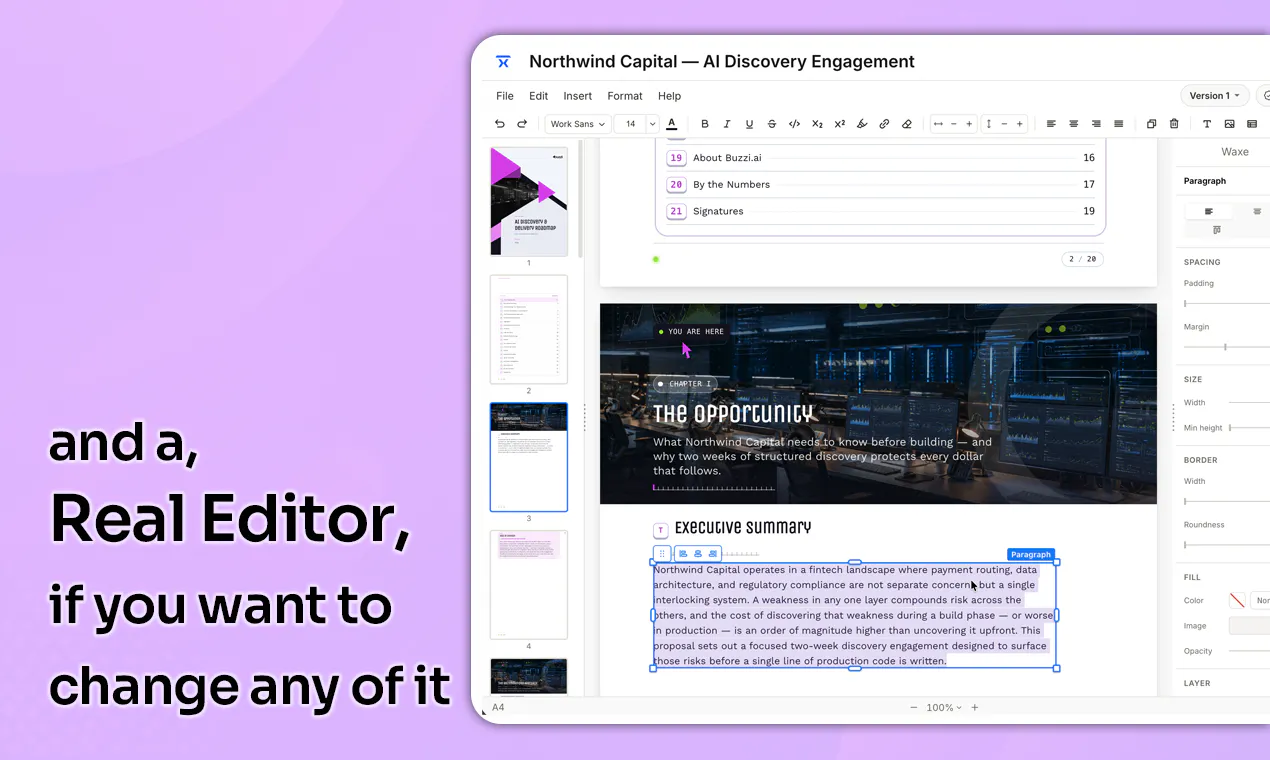This screenshot has width=1270, height=760.
Task: Insert an image from the toolbar
Action: coord(1229,124)
